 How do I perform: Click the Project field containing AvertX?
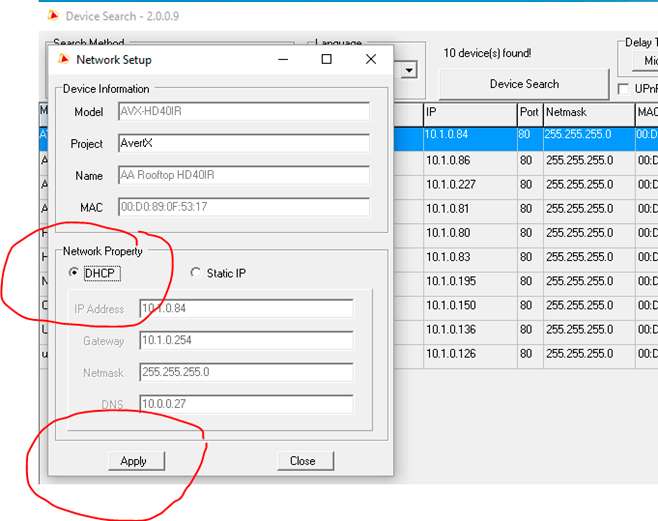[x=243, y=143]
